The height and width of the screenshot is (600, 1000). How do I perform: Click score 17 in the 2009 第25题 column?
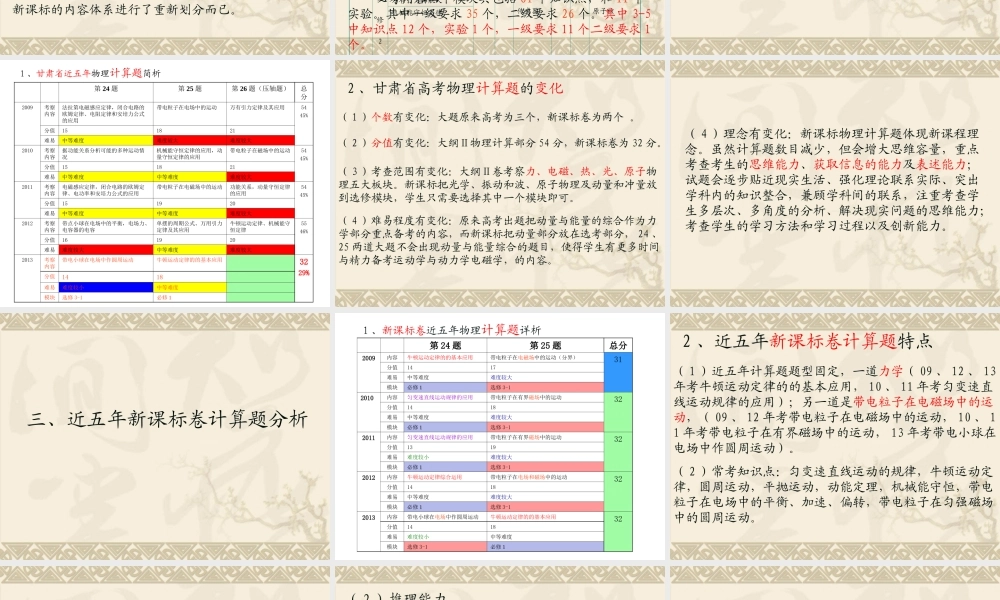click(x=493, y=367)
